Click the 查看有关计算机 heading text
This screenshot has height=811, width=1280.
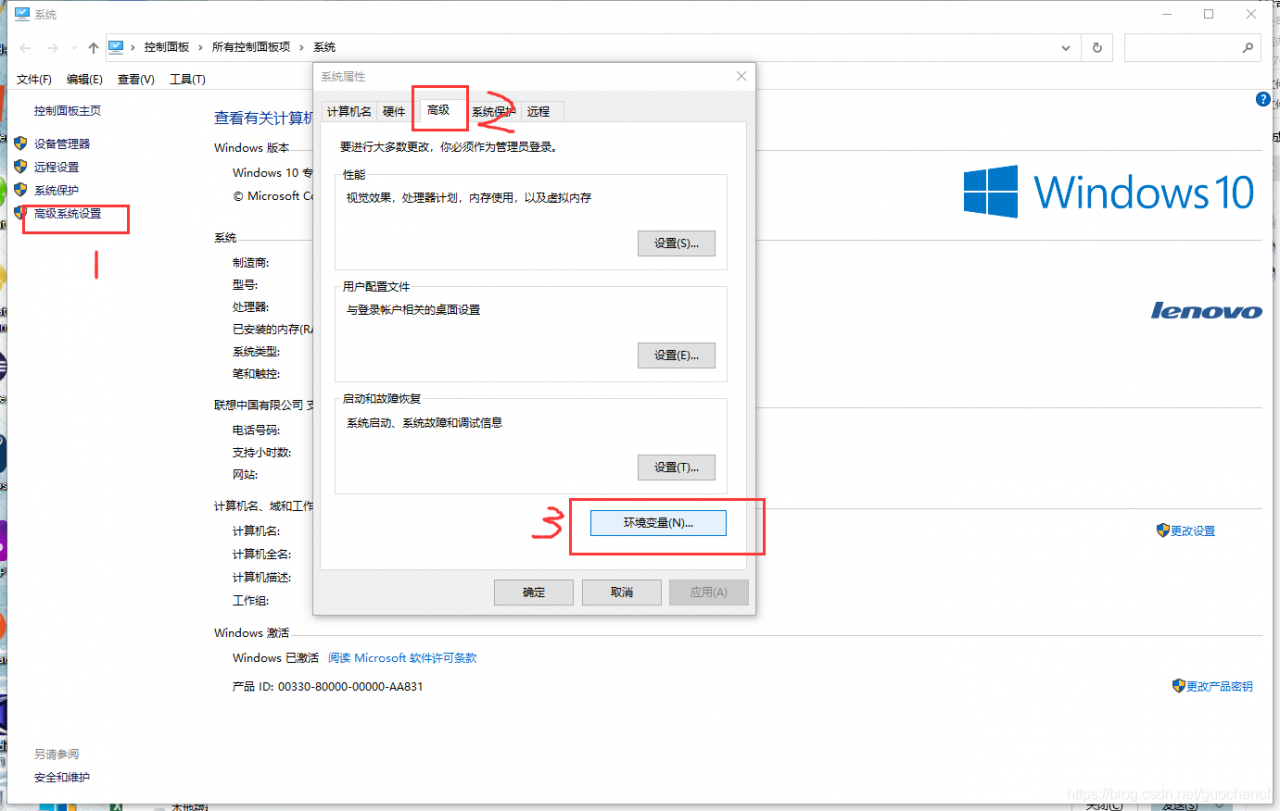click(264, 118)
